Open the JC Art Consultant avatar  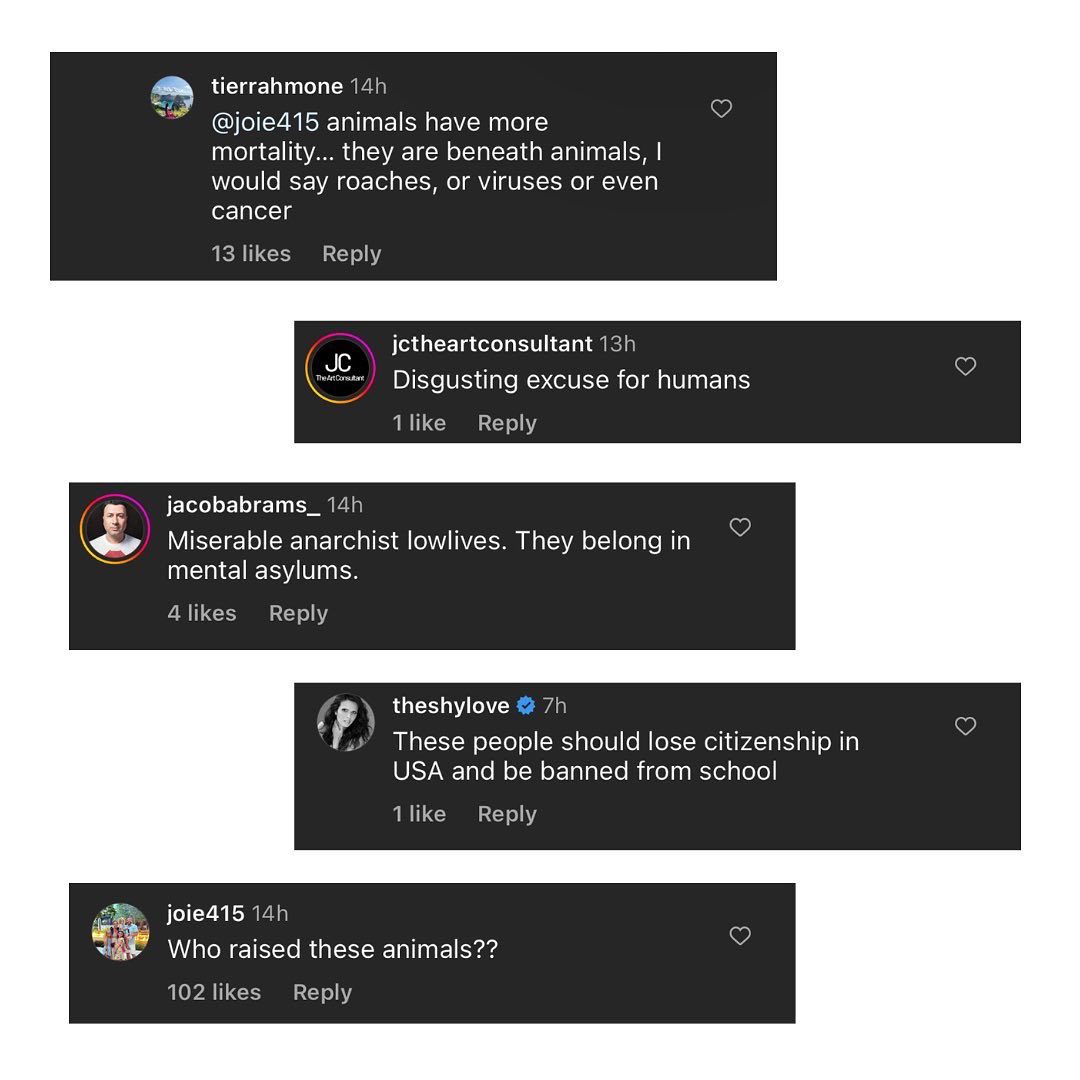tap(339, 368)
